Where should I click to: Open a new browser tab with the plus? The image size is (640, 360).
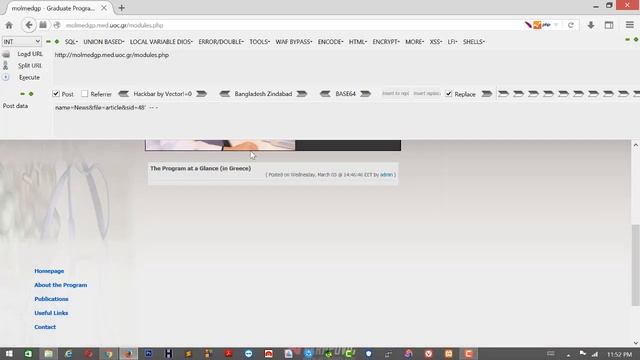tap(121, 8)
